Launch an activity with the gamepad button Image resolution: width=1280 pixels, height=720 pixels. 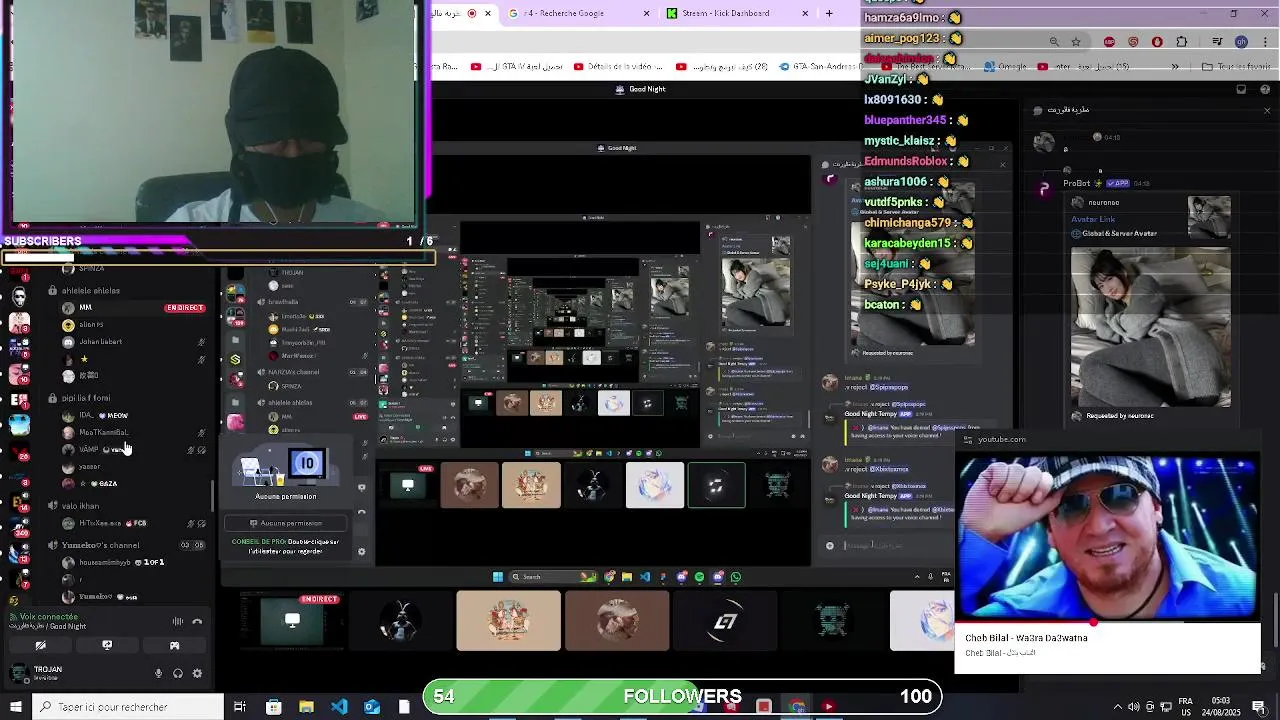tap(174, 645)
